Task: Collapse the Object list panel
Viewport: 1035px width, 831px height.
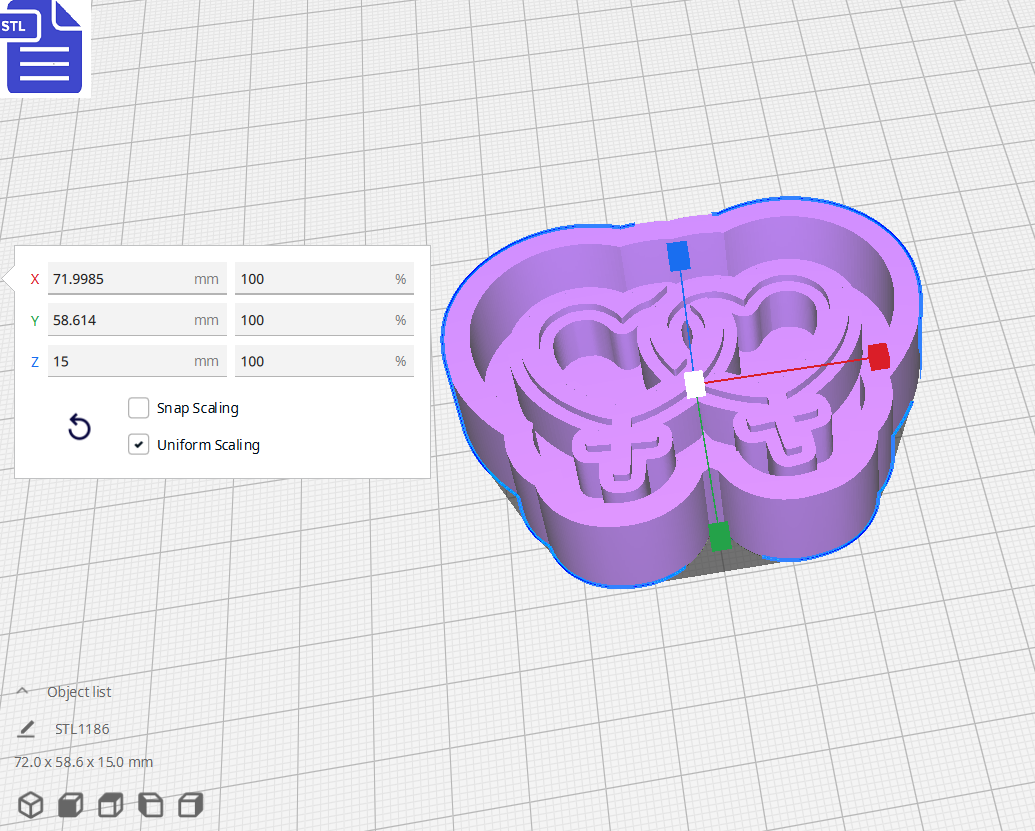Action: click(x=22, y=690)
